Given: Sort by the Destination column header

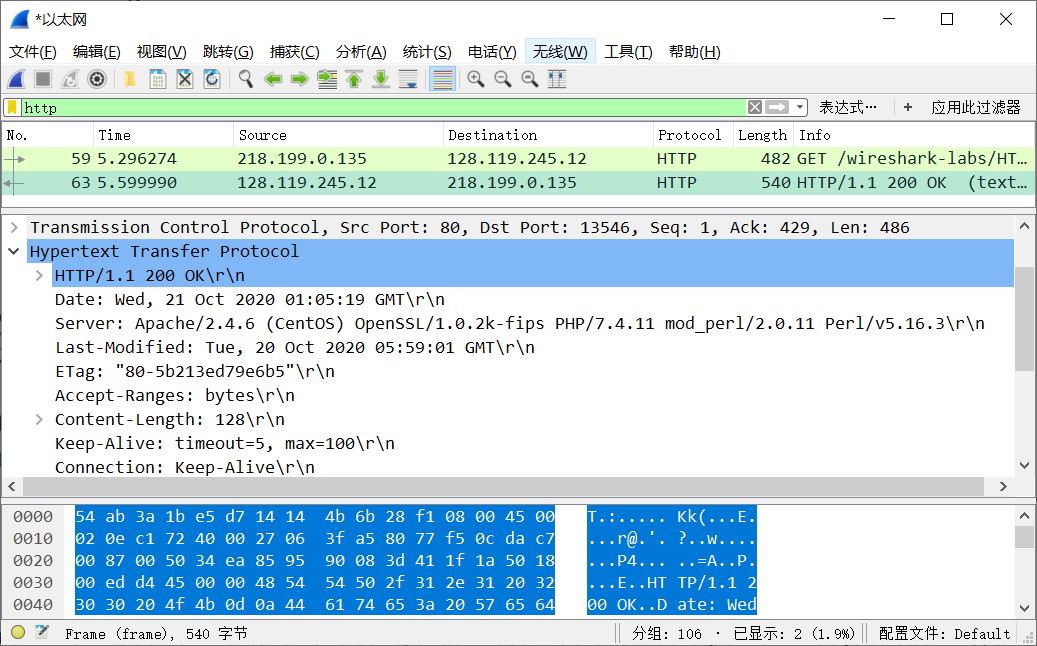Looking at the screenshot, I should tap(548, 136).
